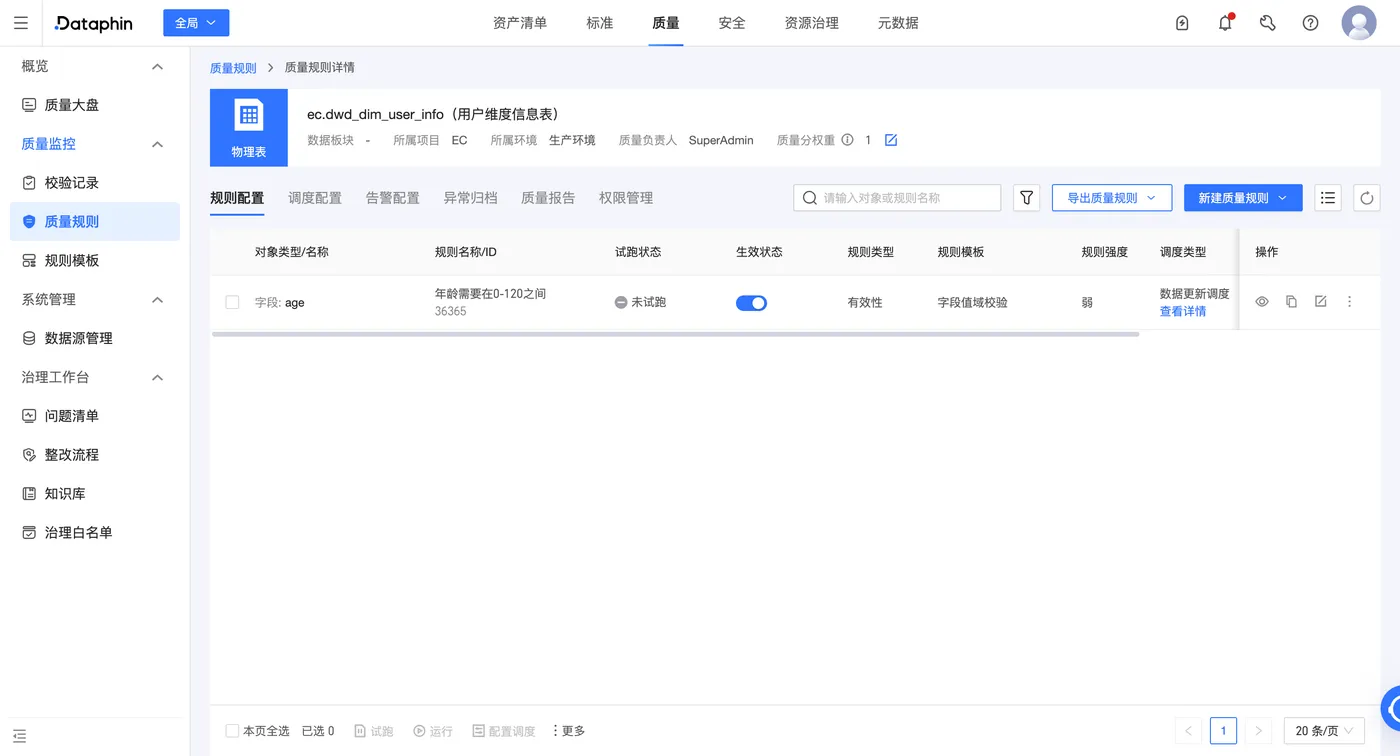Screen dimensions: 1400x756
Task: Open the filter funnel icon
Action: [1027, 198]
